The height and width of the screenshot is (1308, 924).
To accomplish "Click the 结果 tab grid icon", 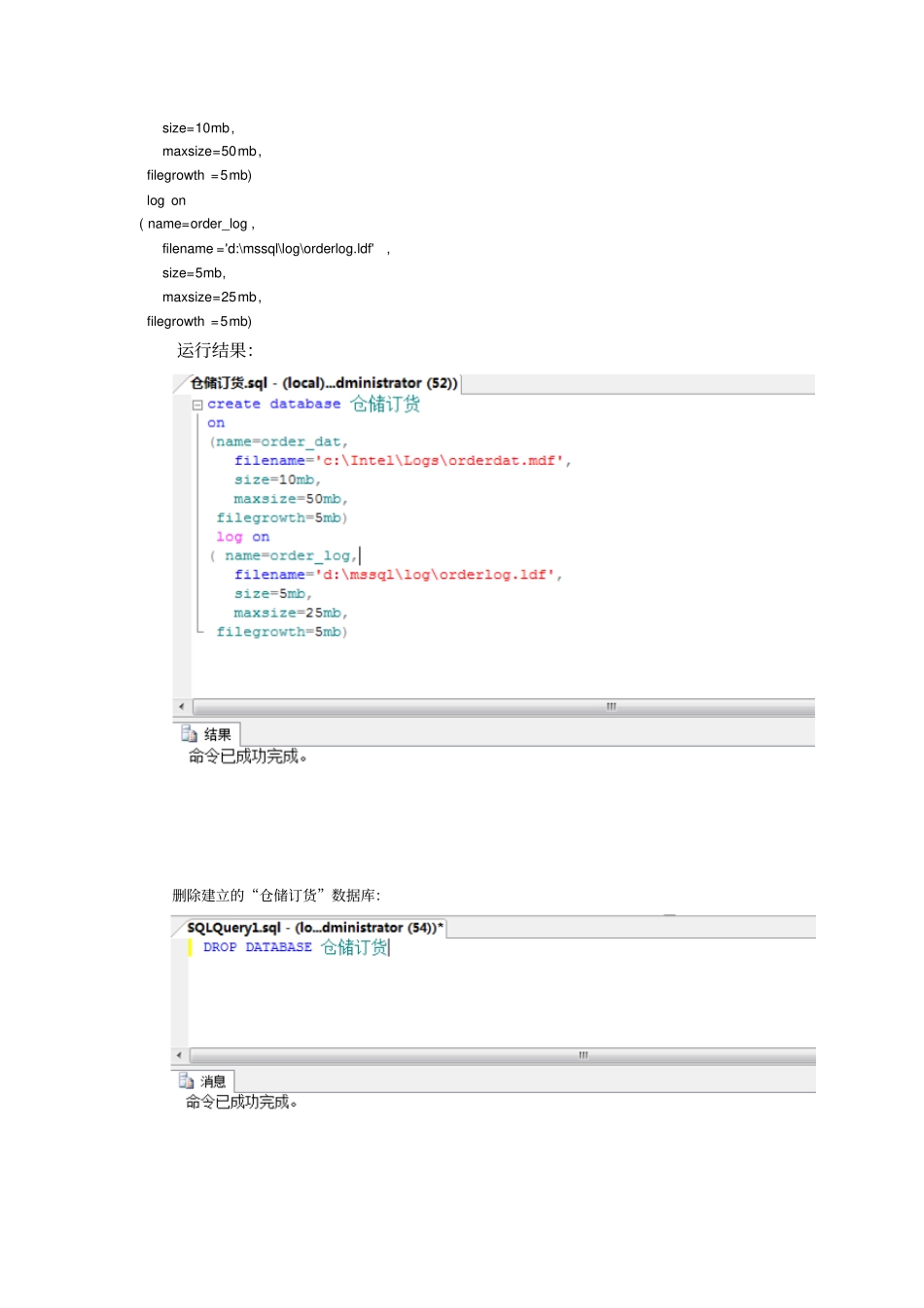I will point(189,734).
